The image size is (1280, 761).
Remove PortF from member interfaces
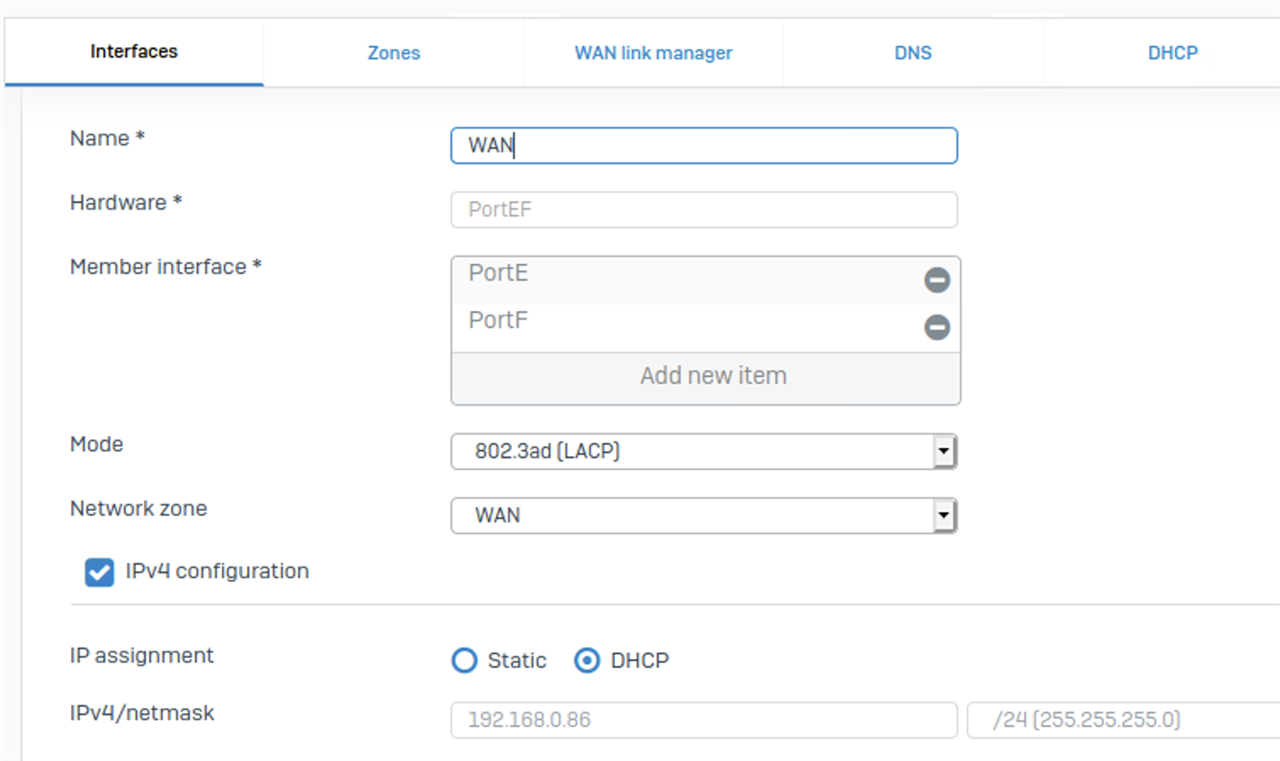click(x=936, y=327)
